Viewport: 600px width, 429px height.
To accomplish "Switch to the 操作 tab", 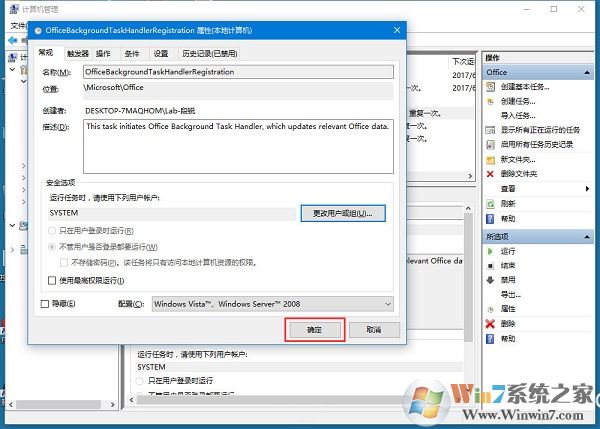I will 103,54.
